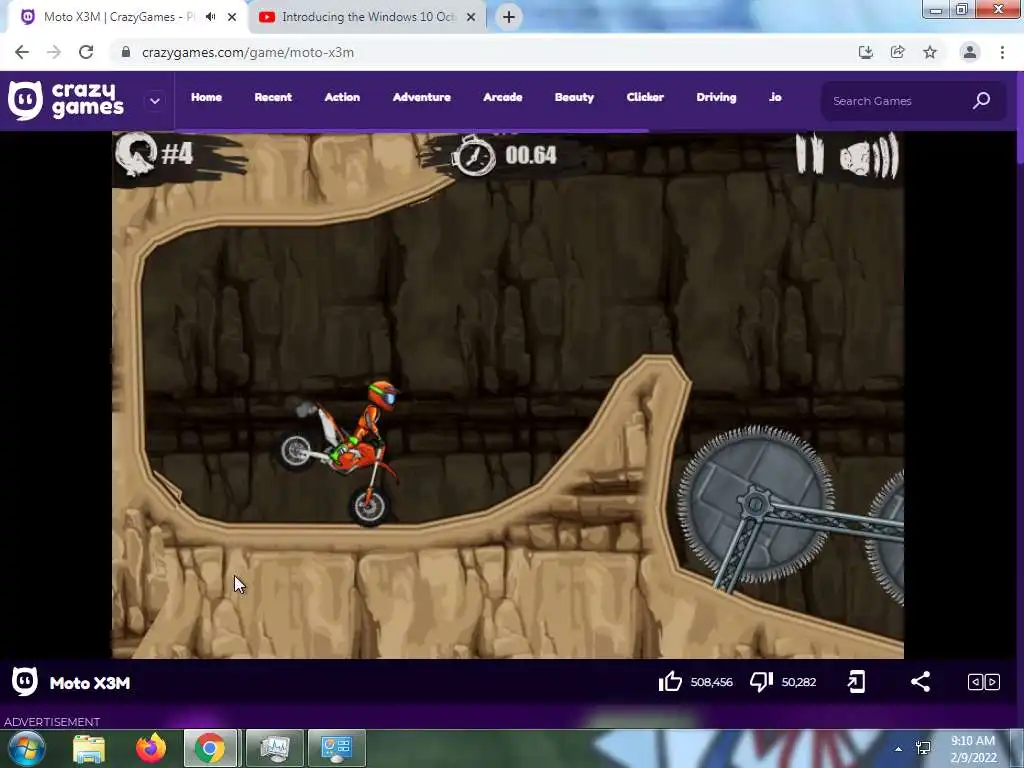Click the 508,456 likes count
This screenshot has height=768, width=1024.
point(711,682)
